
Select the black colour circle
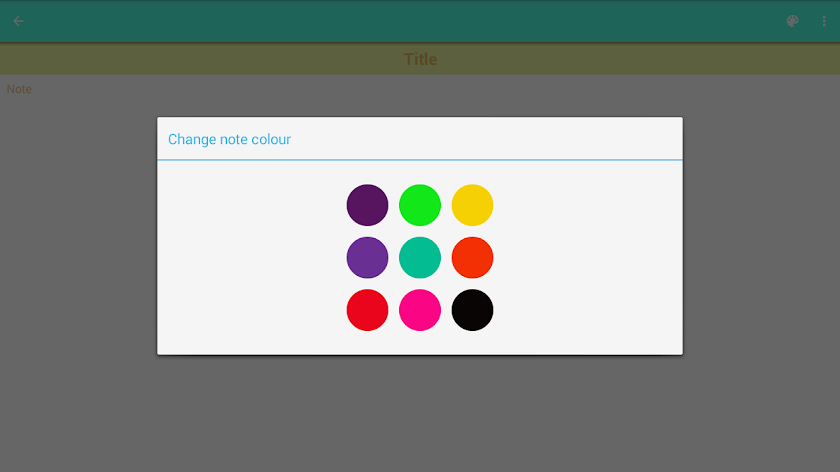pos(472,310)
